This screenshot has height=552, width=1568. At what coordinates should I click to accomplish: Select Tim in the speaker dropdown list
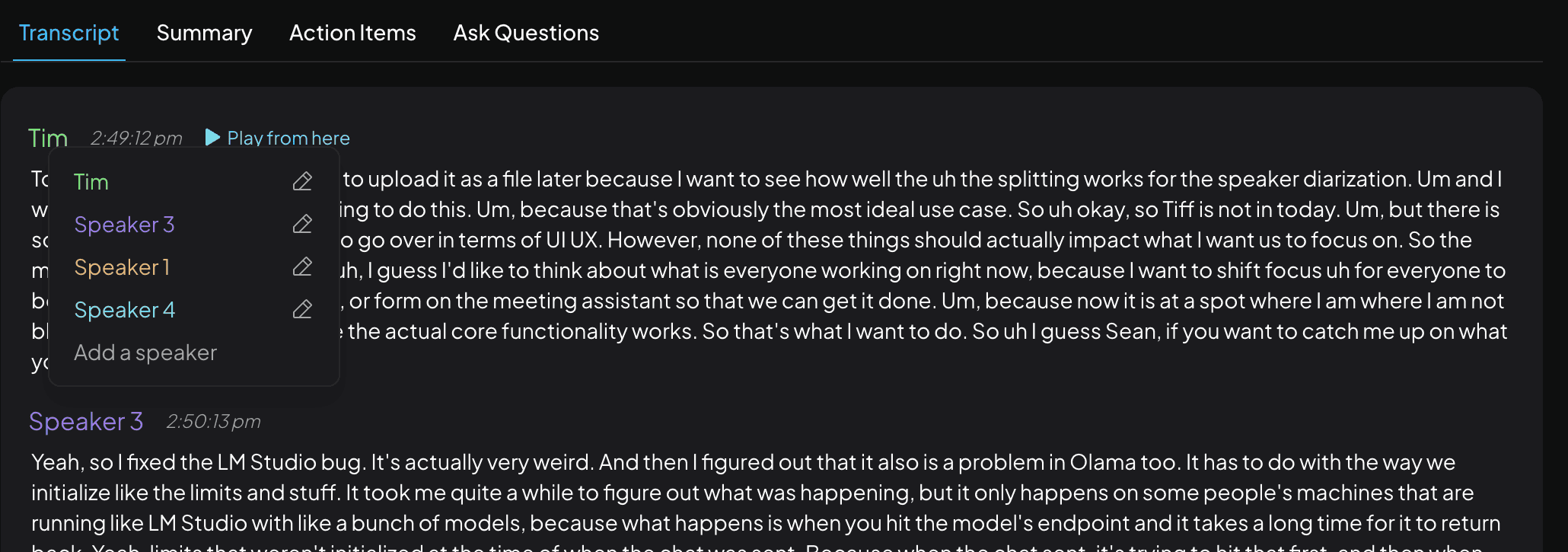point(91,182)
